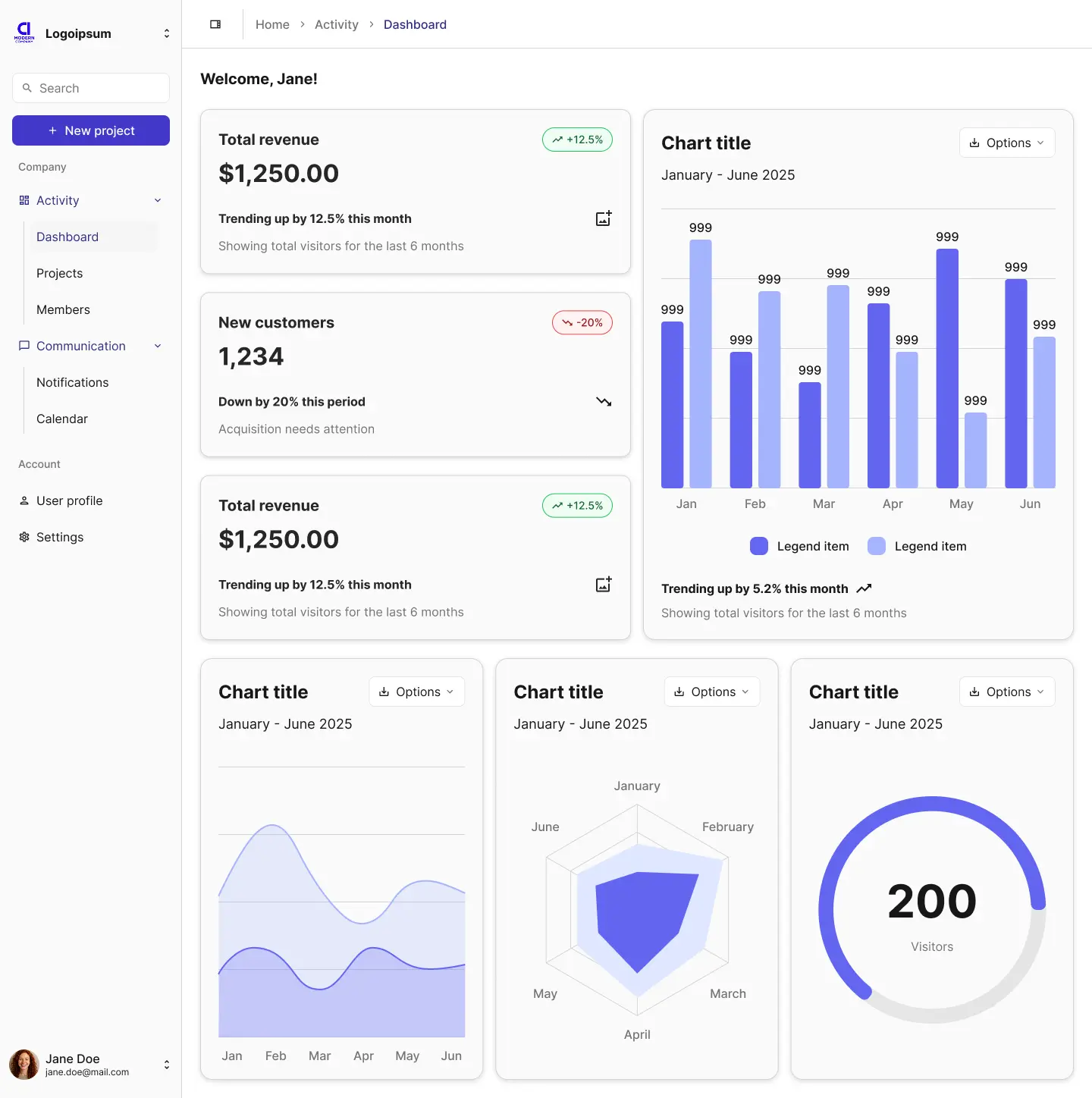Switch to the Projects sidebar item
The height and width of the screenshot is (1098, 1092).
(x=59, y=273)
